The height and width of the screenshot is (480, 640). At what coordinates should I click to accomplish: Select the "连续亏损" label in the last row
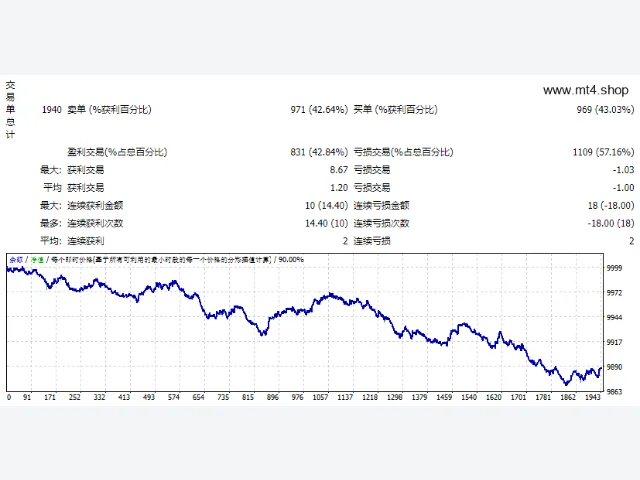372,241
